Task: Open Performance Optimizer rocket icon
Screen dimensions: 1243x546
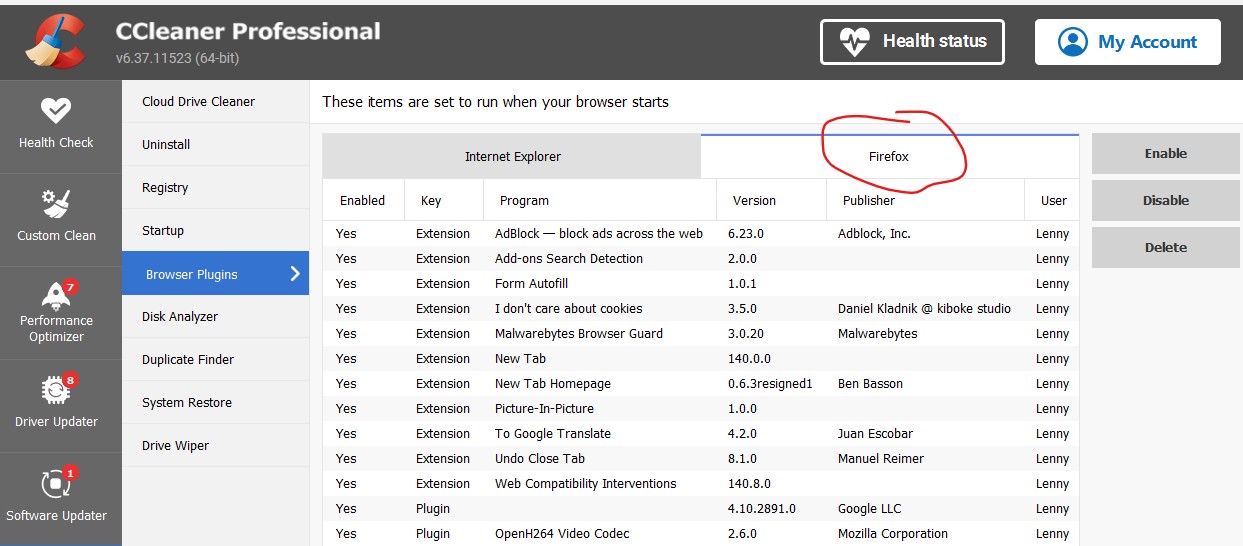Action: click(56, 296)
